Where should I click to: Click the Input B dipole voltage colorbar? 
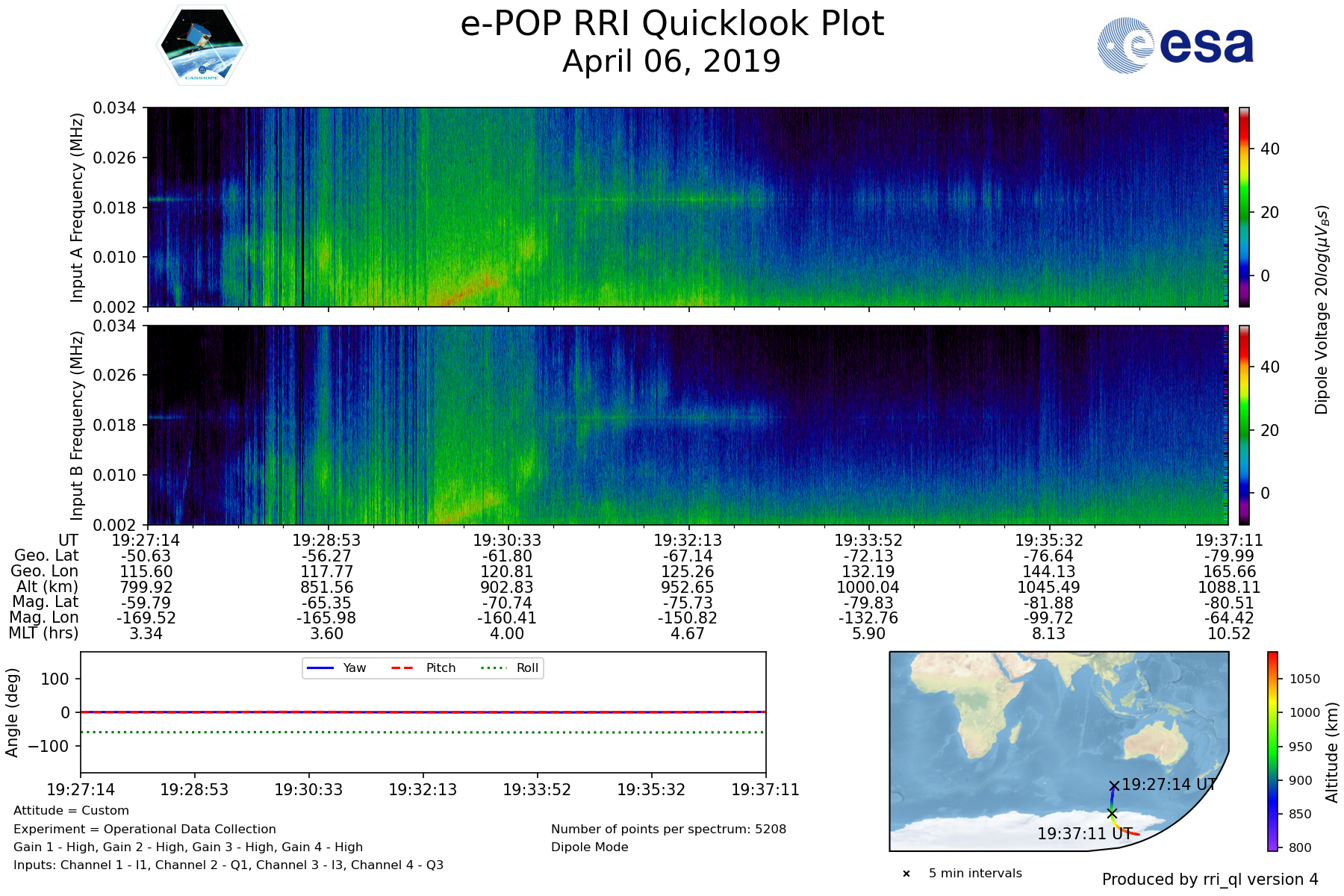pos(1244,425)
